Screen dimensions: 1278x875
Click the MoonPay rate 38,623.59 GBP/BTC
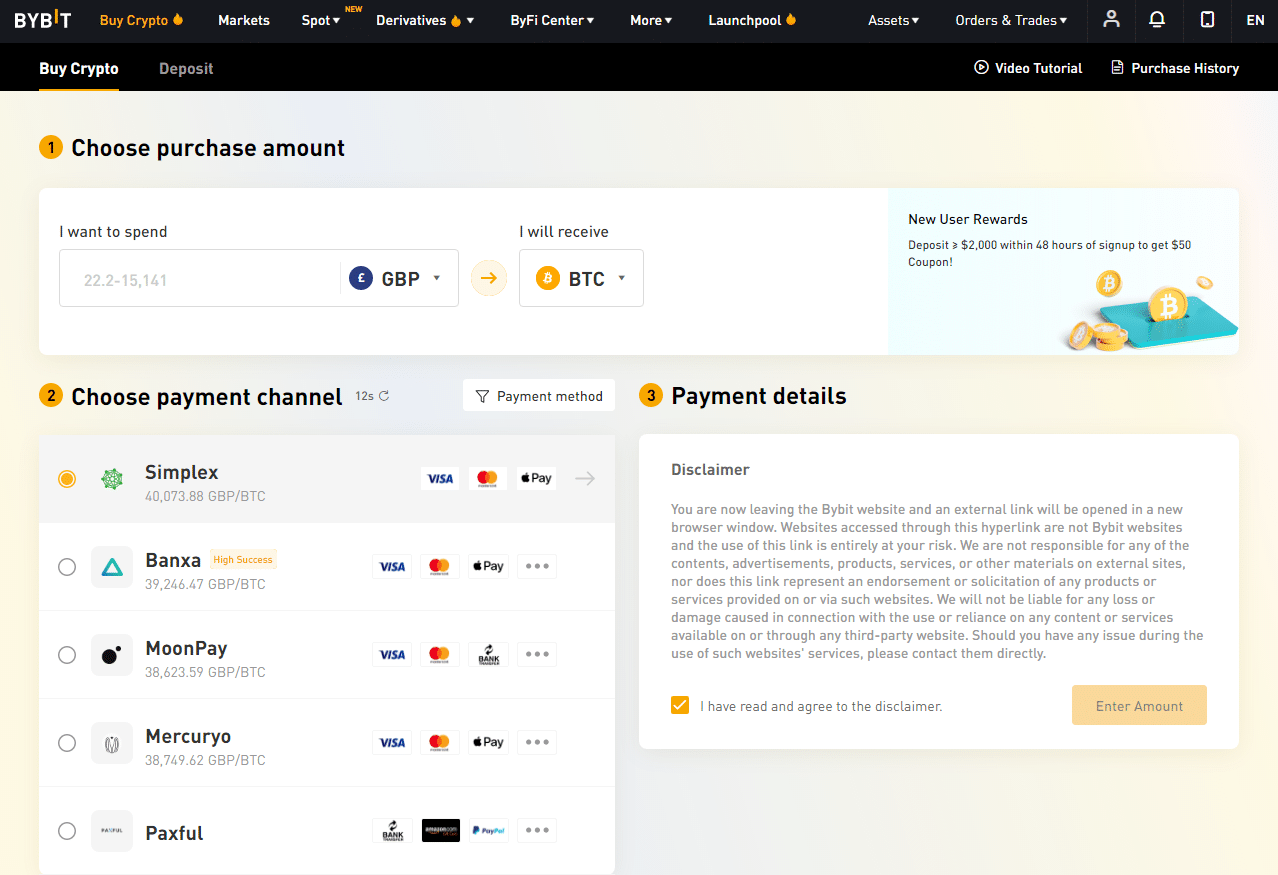(x=205, y=672)
